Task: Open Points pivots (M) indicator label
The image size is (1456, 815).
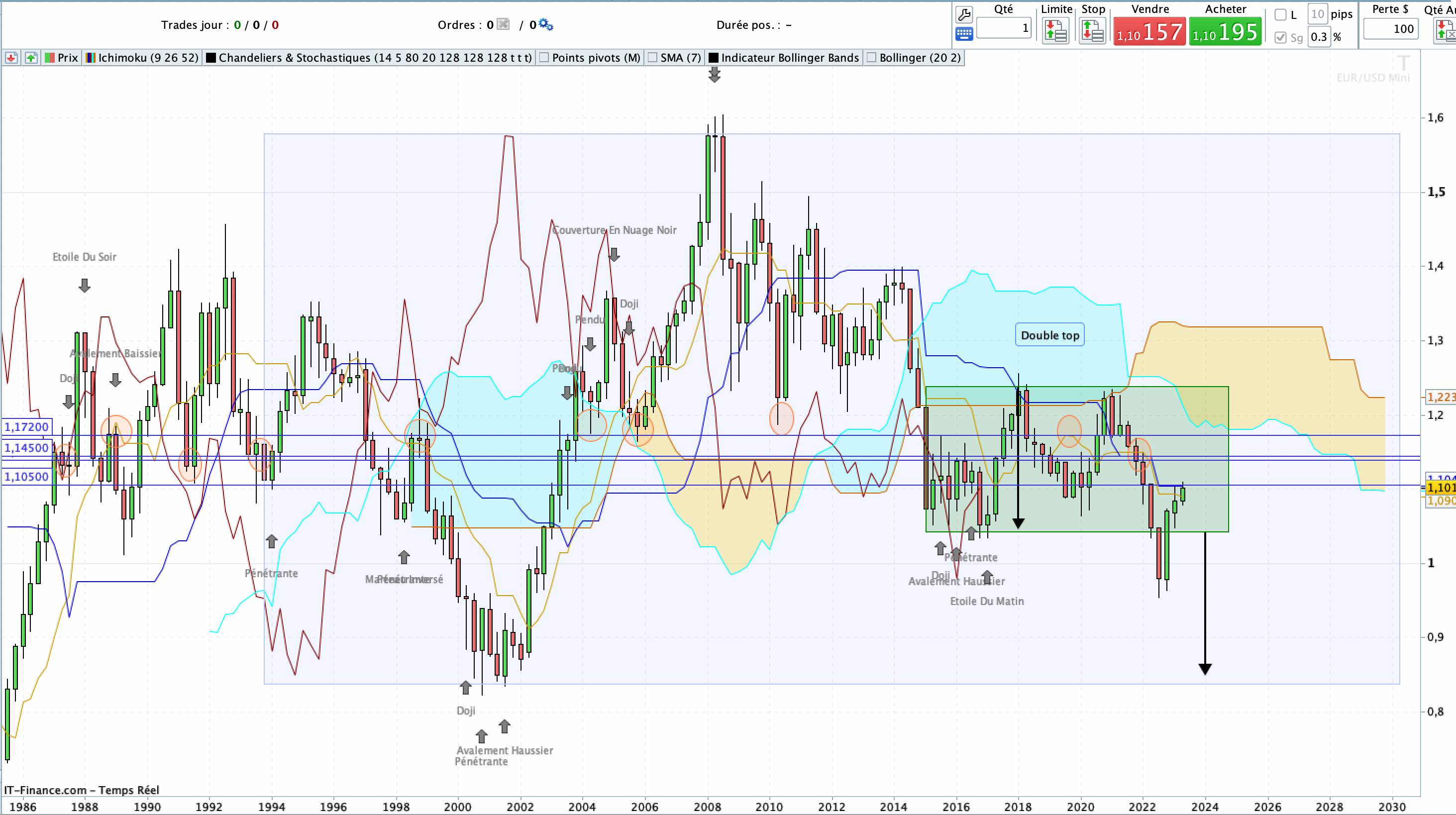Action: pos(596,58)
